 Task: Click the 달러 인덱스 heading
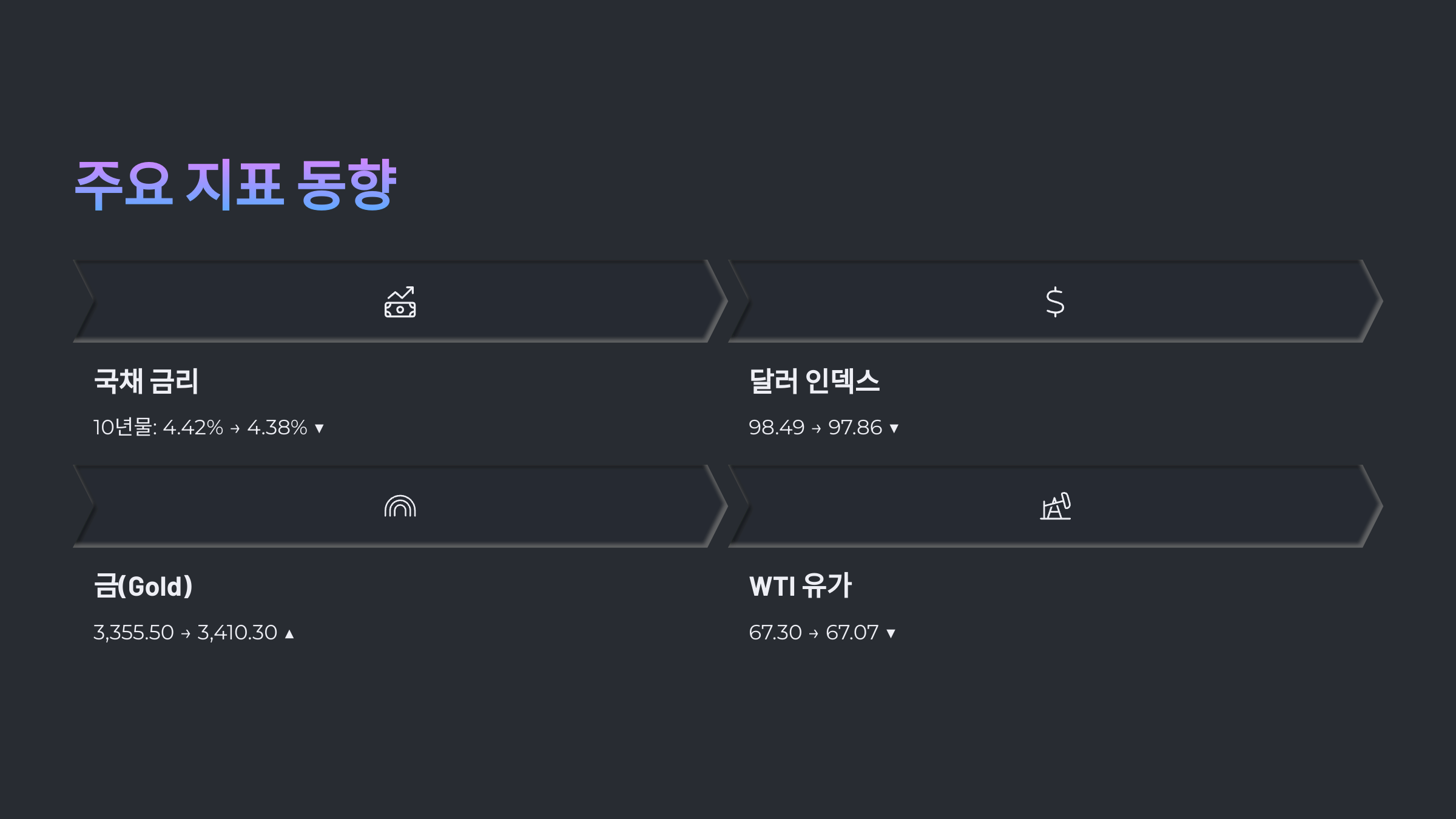[x=814, y=382]
